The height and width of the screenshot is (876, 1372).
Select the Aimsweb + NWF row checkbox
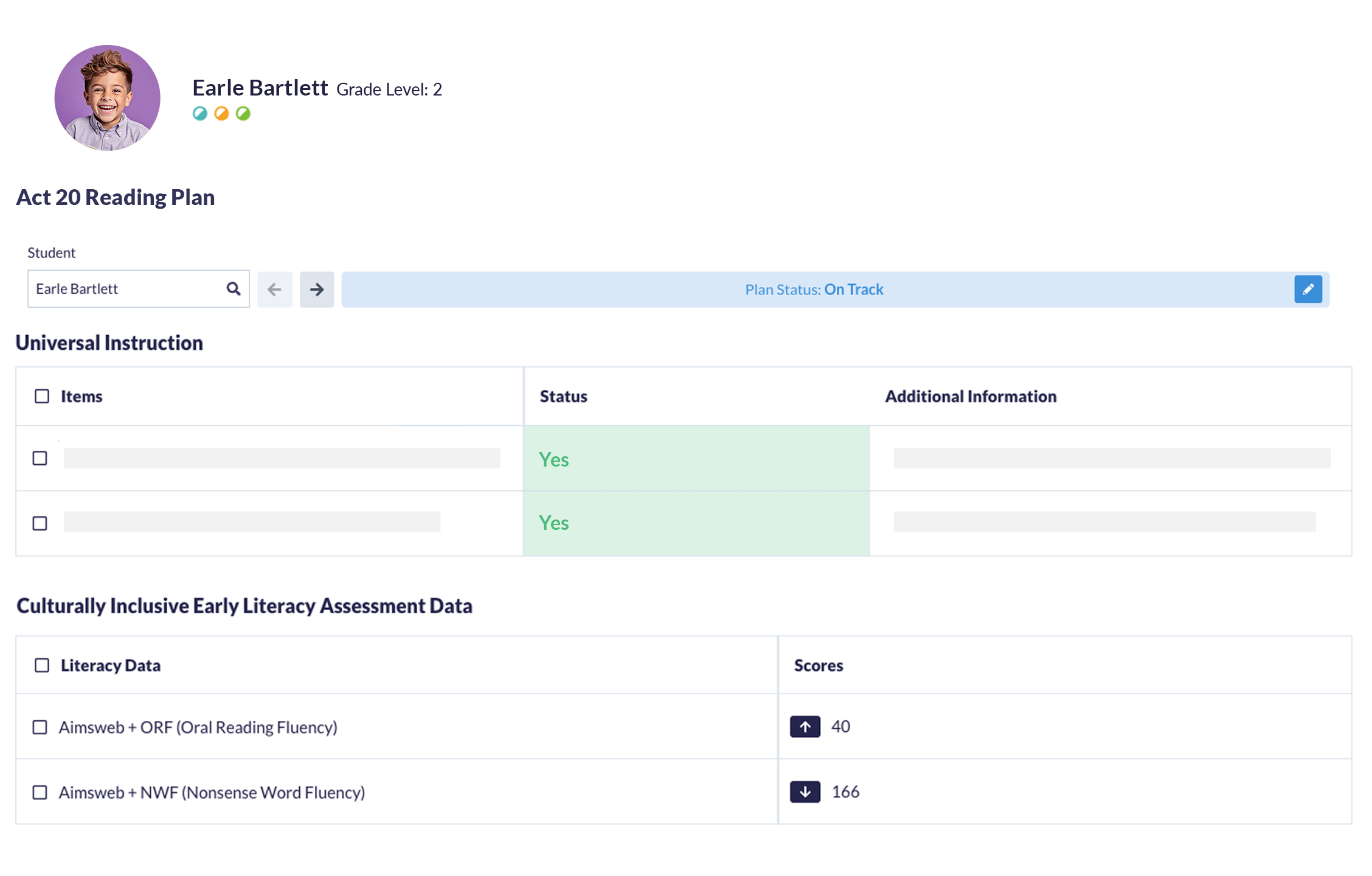40,793
